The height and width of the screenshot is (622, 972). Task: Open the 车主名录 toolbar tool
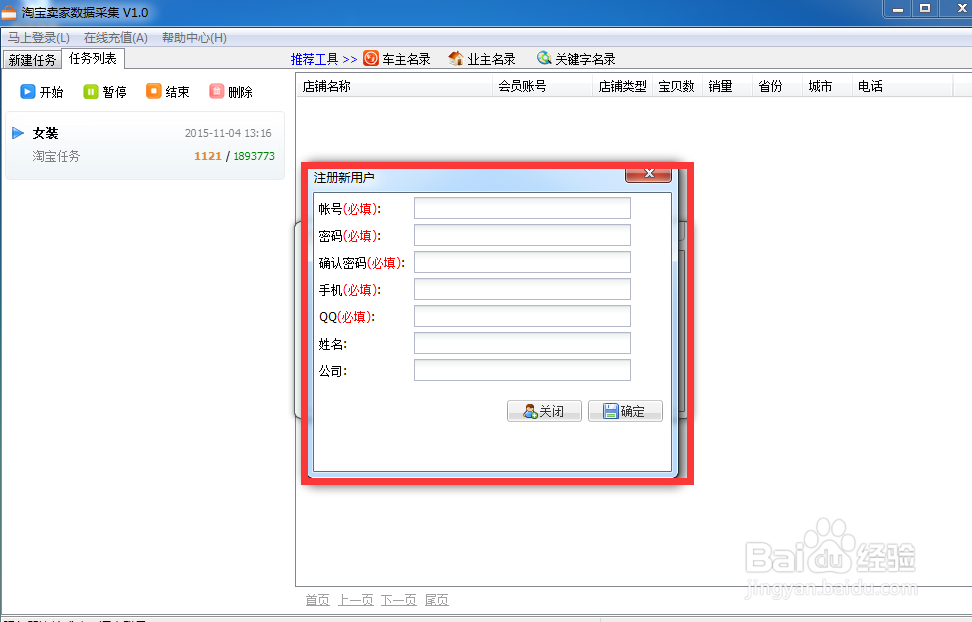tap(397, 58)
